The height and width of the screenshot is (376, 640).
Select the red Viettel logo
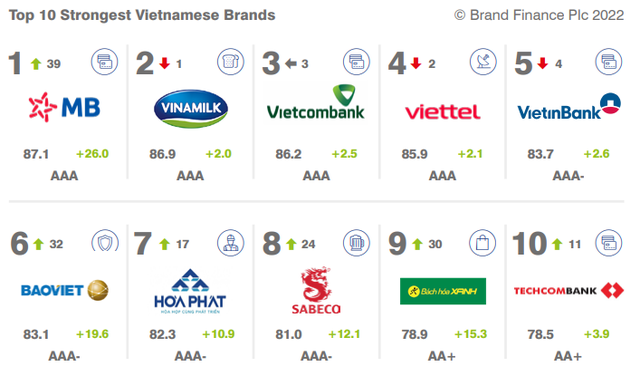442,112
